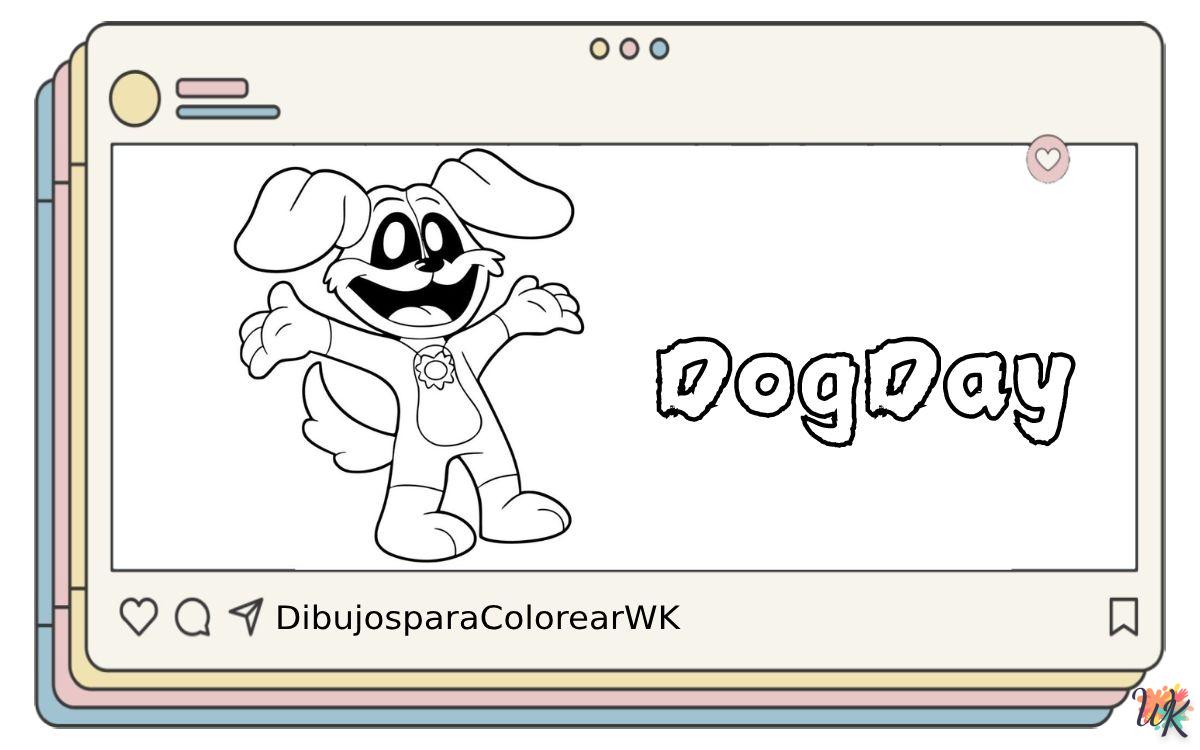Viewport: 1200px width, 750px height.
Task: Share the post using the paper plane icon
Action: (x=246, y=616)
